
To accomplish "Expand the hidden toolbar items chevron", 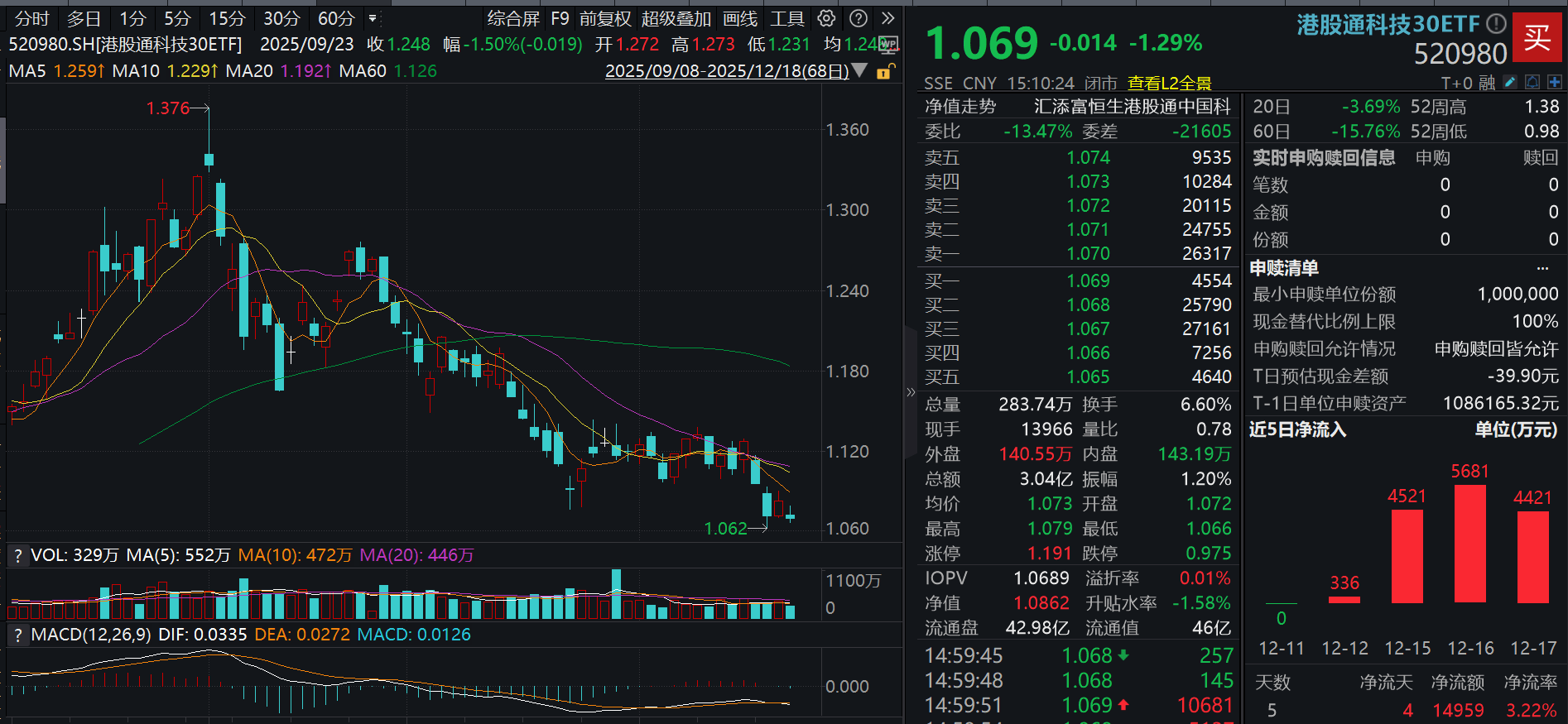I will 888,18.
